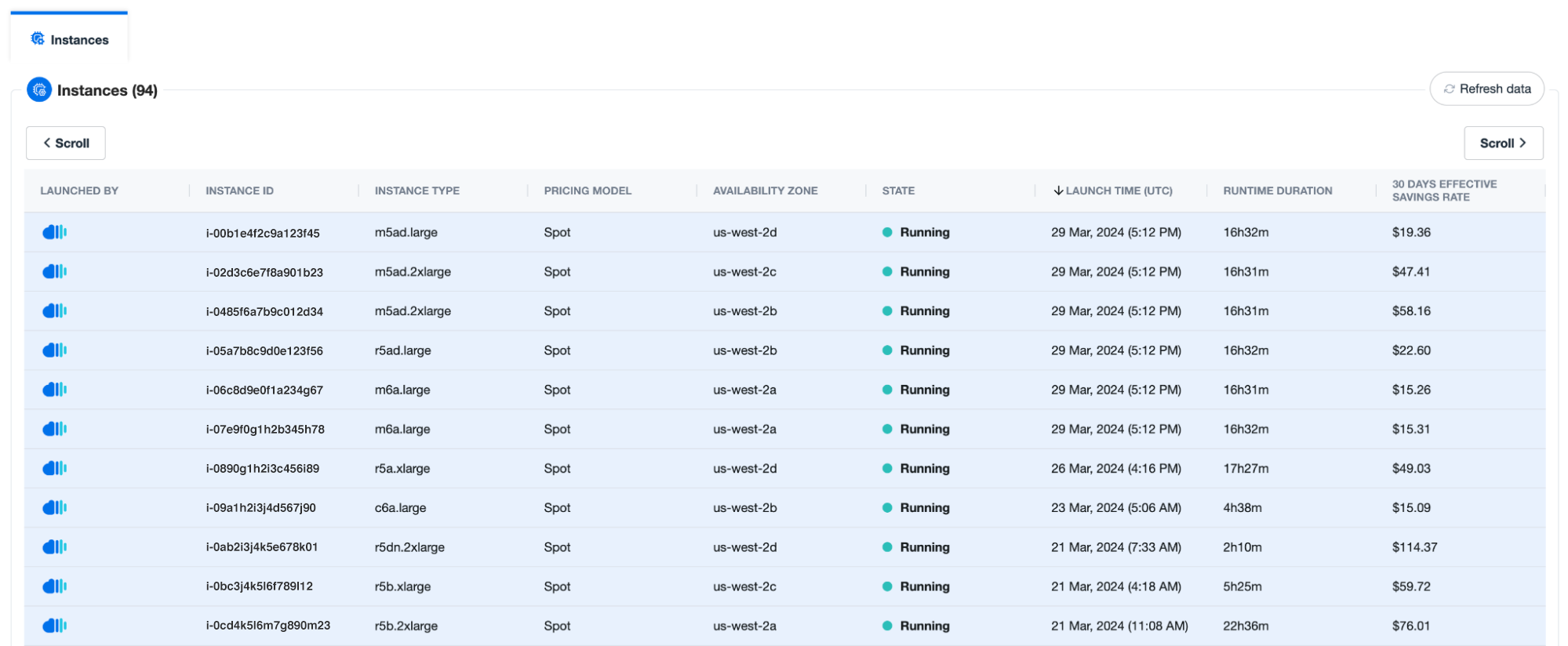
Task: Click launcher icon for i-09a1h2i3j4d567j90
Action: coord(54,507)
